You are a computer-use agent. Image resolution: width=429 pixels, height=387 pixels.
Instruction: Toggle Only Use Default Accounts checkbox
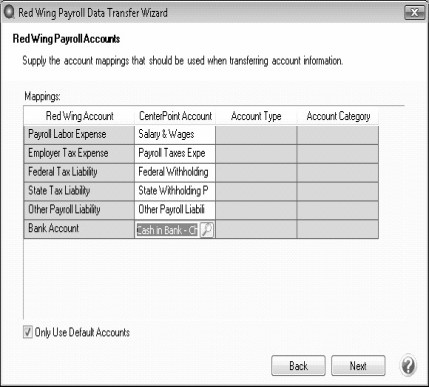[28, 332]
